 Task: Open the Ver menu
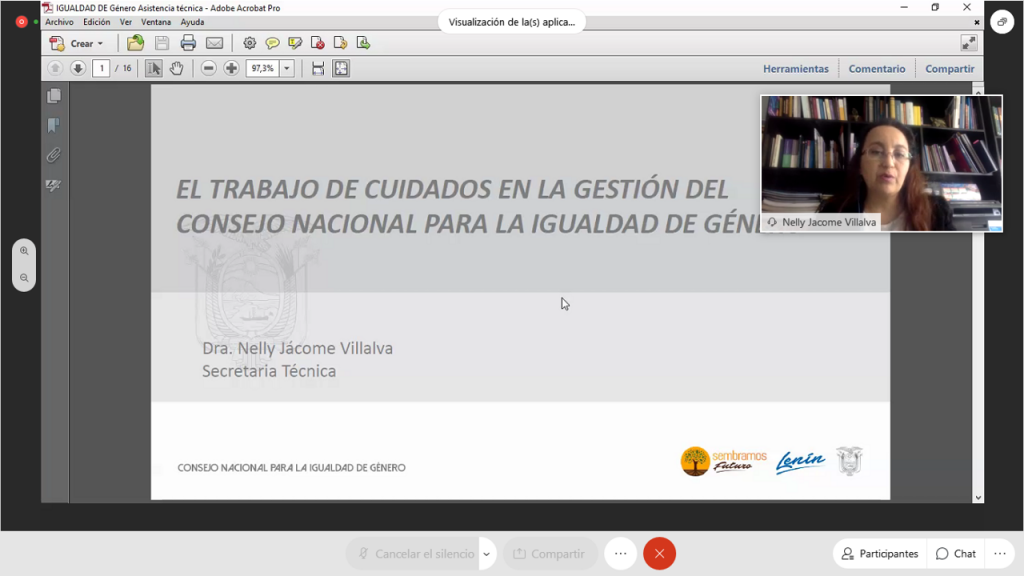click(126, 22)
